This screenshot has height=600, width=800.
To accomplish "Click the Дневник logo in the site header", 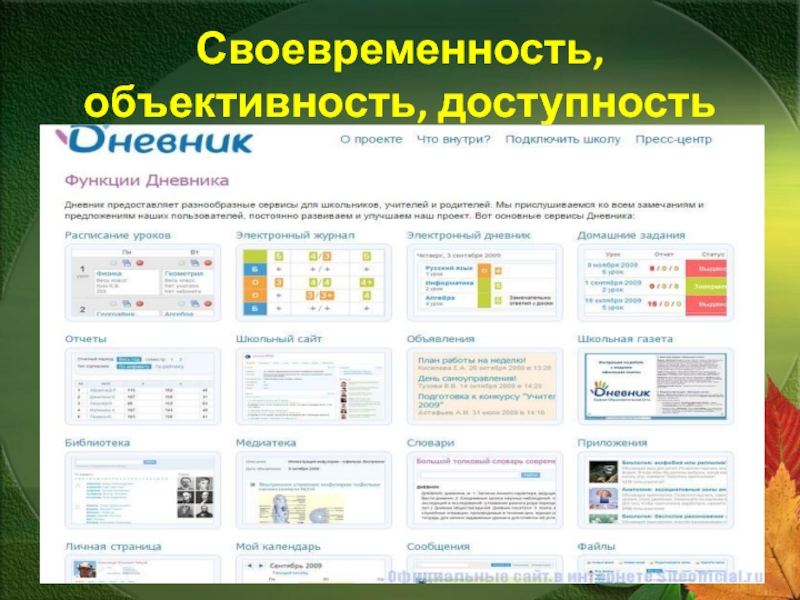I will click(156, 139).
